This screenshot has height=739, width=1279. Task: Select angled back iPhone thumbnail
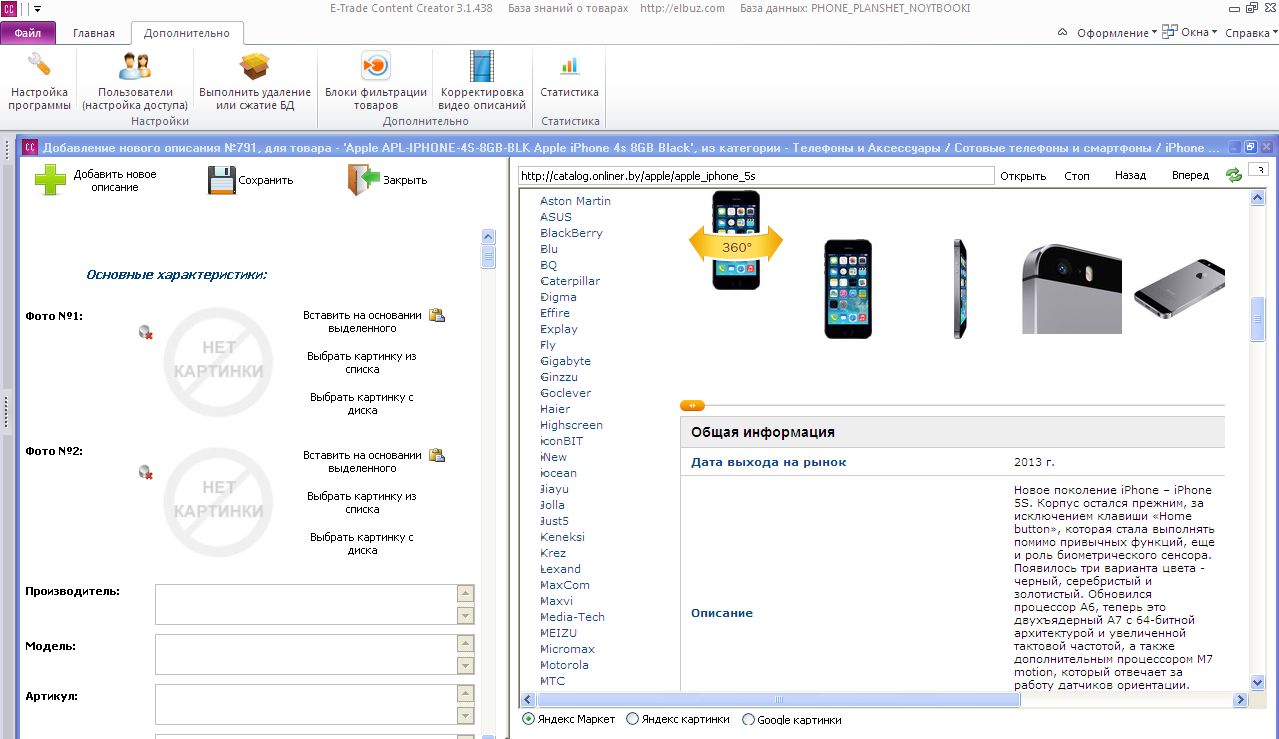[1179, 289]
